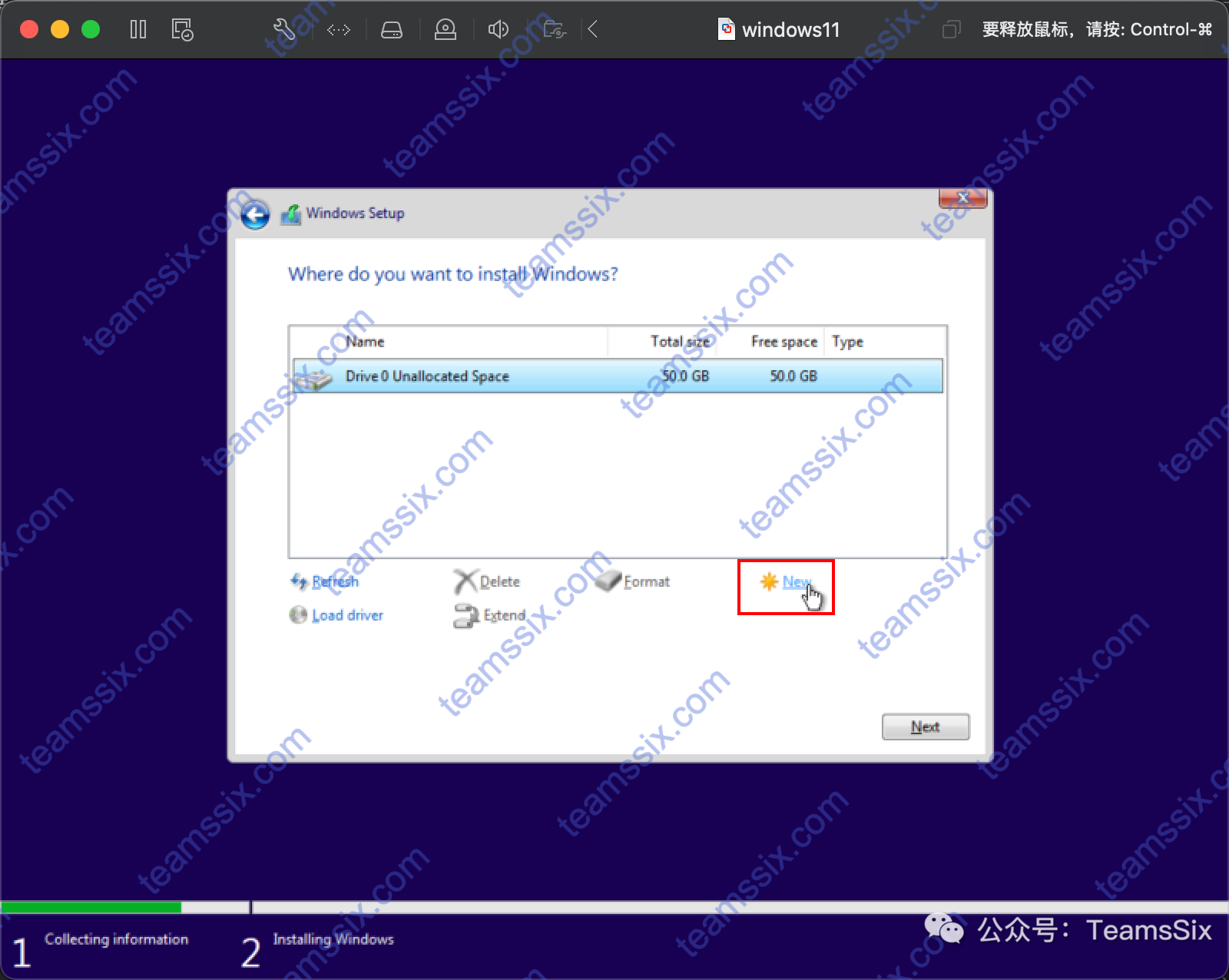The height and width of the screenshot is (980, 1229).
Task: Click the unity view window icon
Action: [951, 30]
